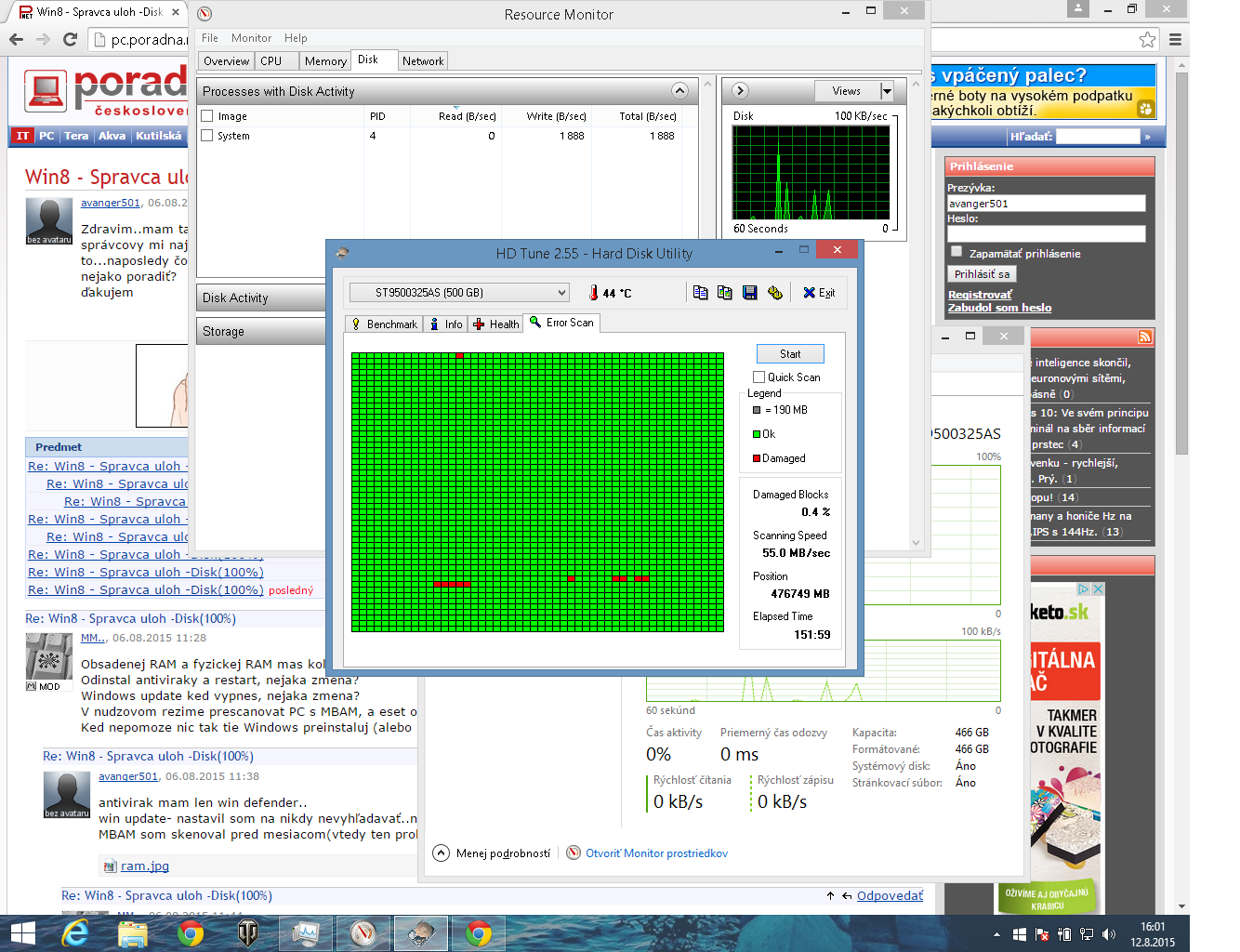This screenshot has height=952, width=1240.
Task: Reload the page in Chrome
Action: 70,40
